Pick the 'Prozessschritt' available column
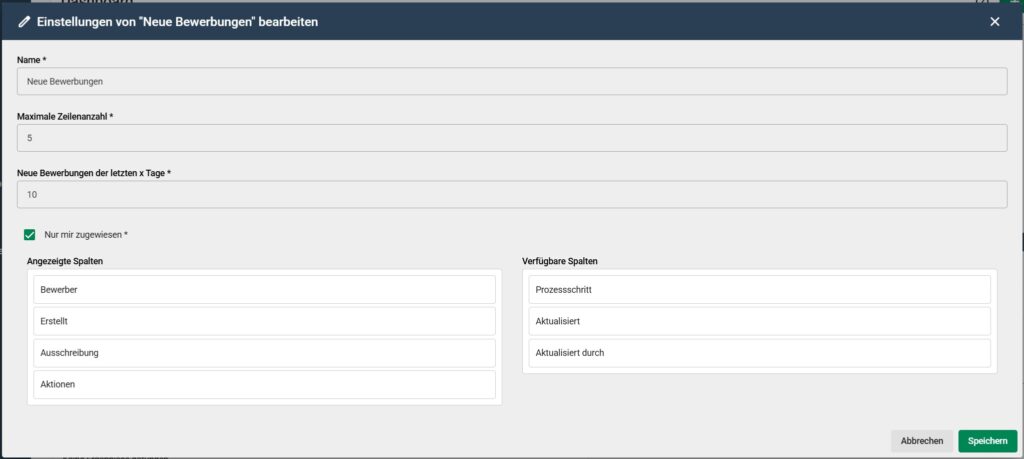The image size is (1024, 459). pos(760,289)
